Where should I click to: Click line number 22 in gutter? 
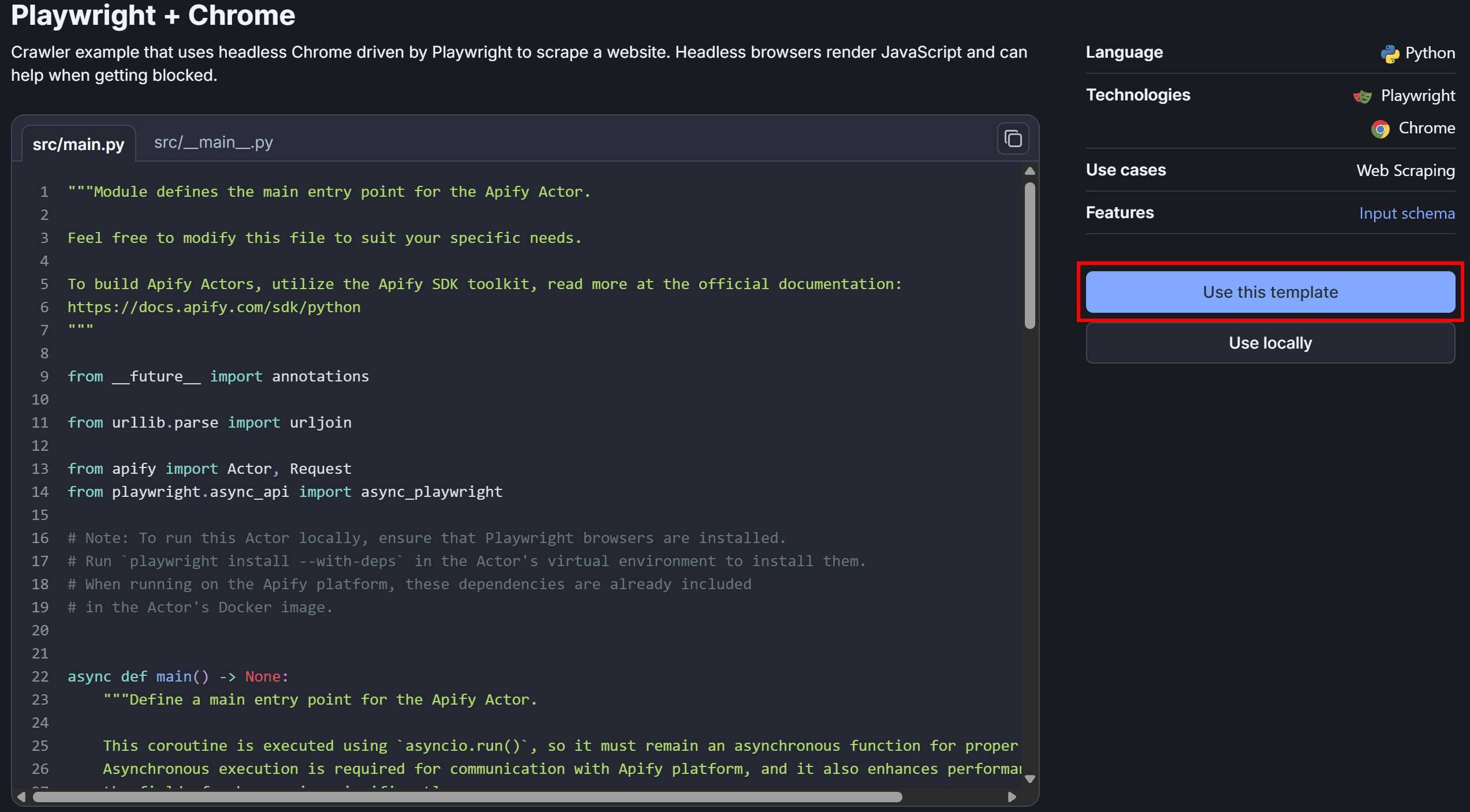click(40, 676)
